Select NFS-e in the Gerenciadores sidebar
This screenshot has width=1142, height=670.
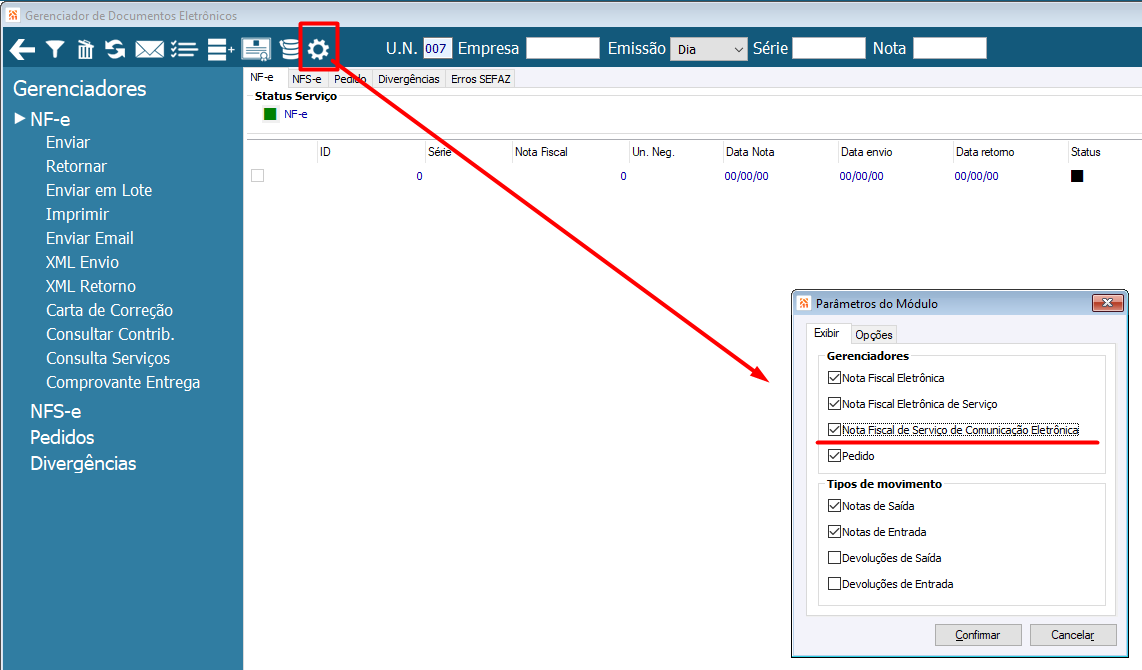pyautogui.click(x=55, y=411)
